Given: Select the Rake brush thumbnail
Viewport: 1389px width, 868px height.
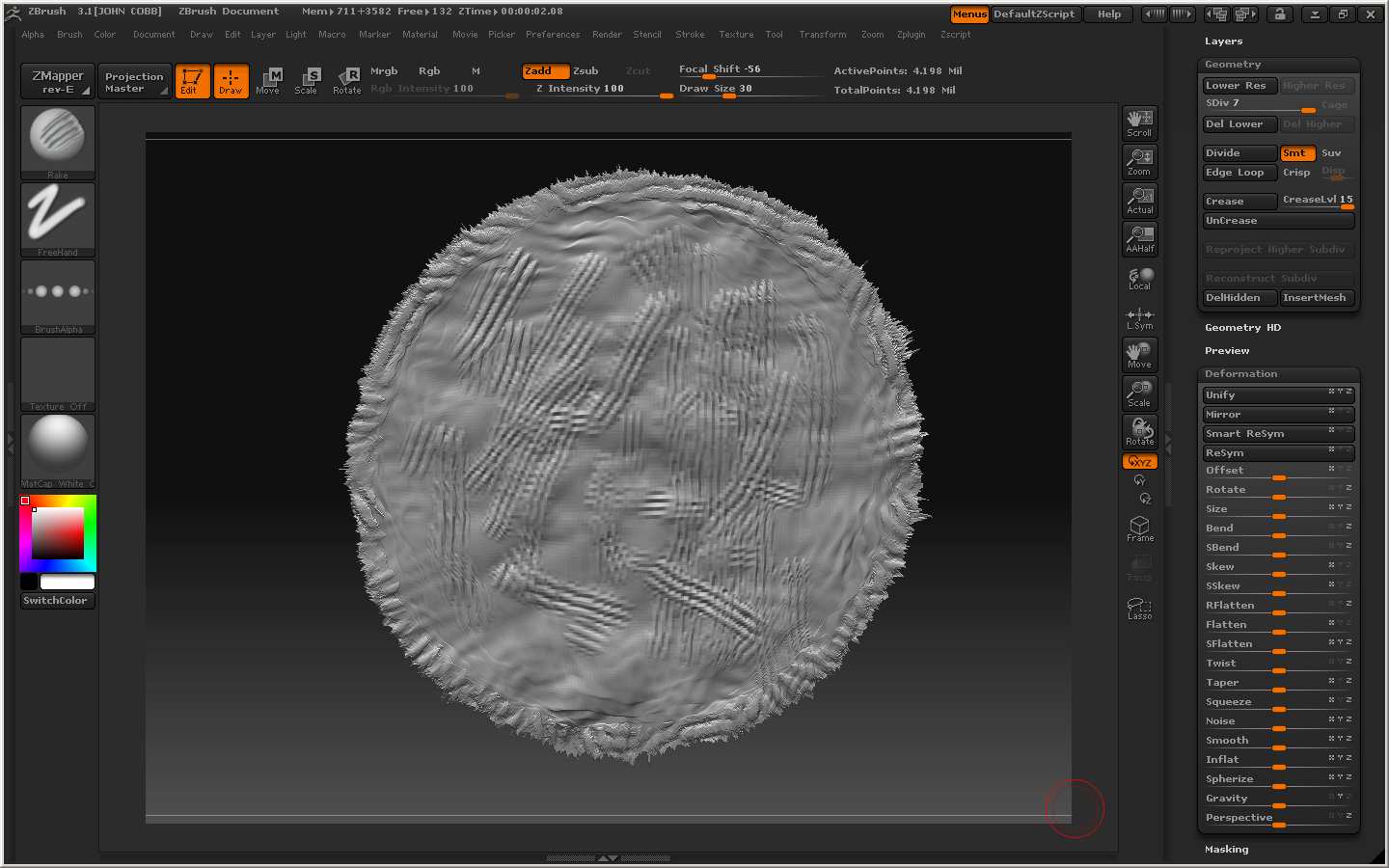Looking at the screenshot, I should pyautogui.click(x=58, y=140).
